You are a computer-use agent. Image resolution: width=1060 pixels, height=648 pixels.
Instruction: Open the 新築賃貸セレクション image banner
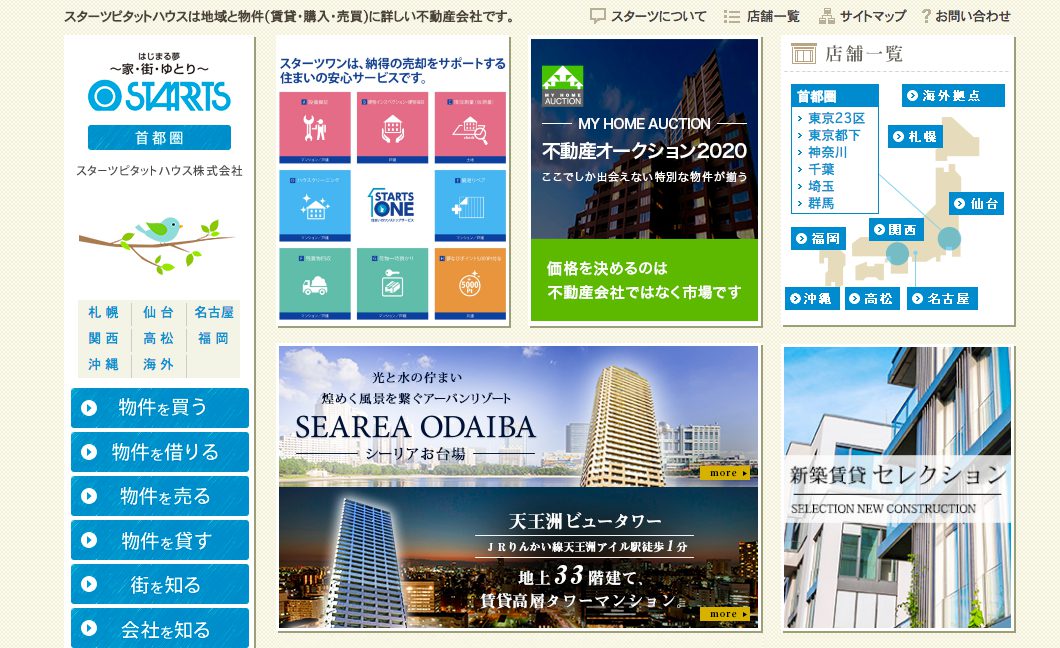coord(897,488)
